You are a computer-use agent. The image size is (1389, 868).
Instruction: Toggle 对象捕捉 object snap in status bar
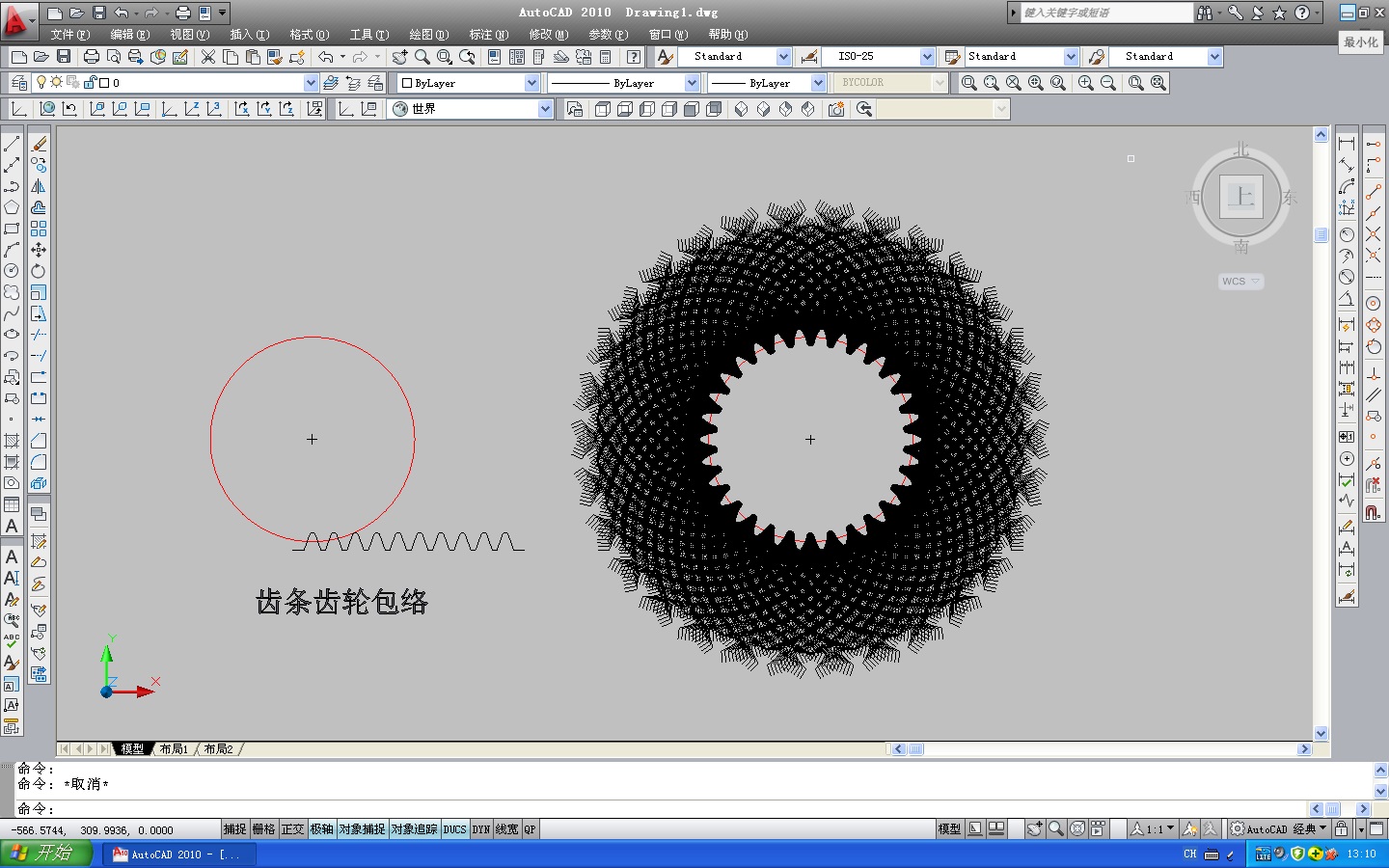pos(362,829)
